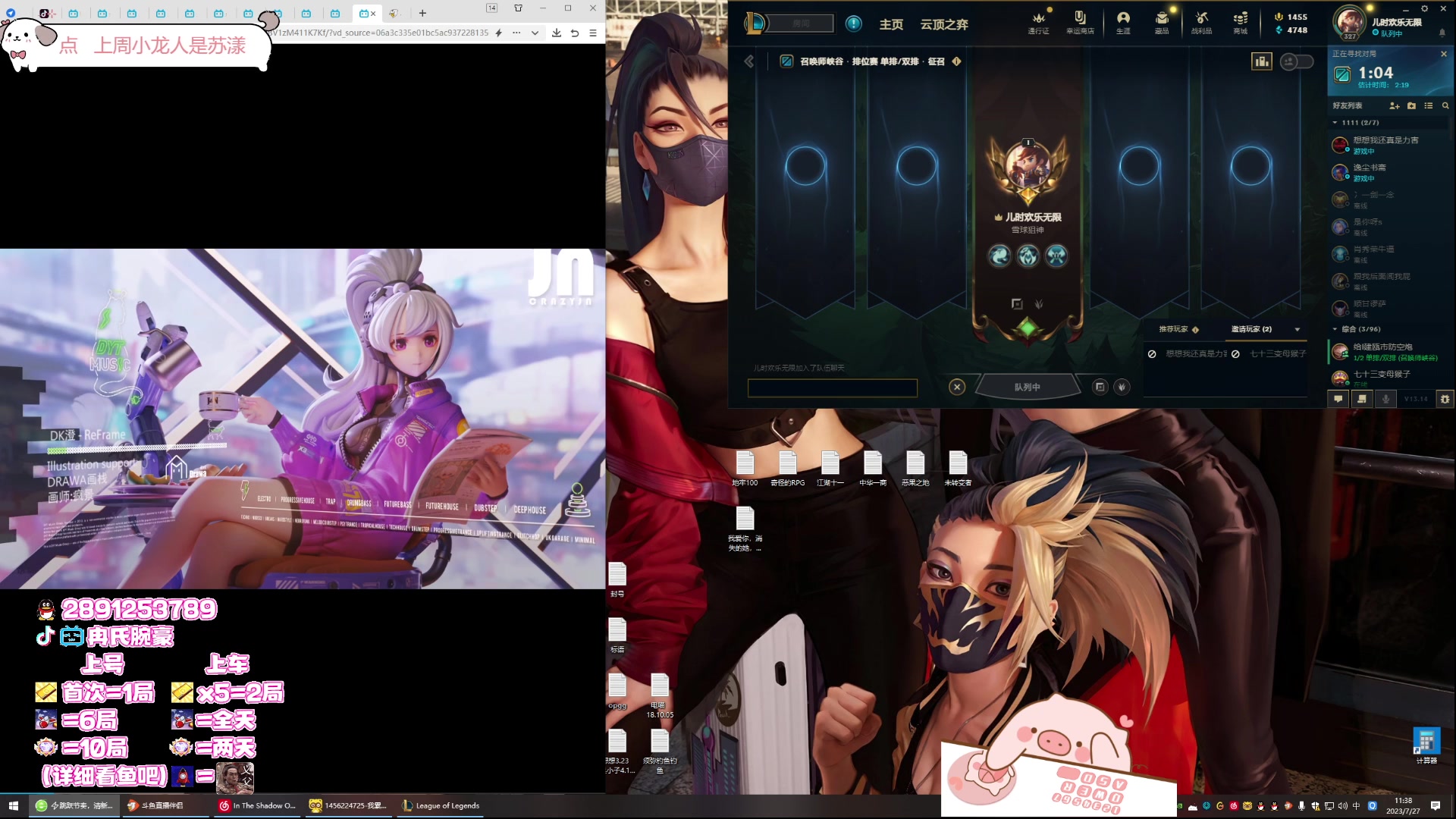
Task: Go back with the lobby left chevron
Action: [749, 61]
